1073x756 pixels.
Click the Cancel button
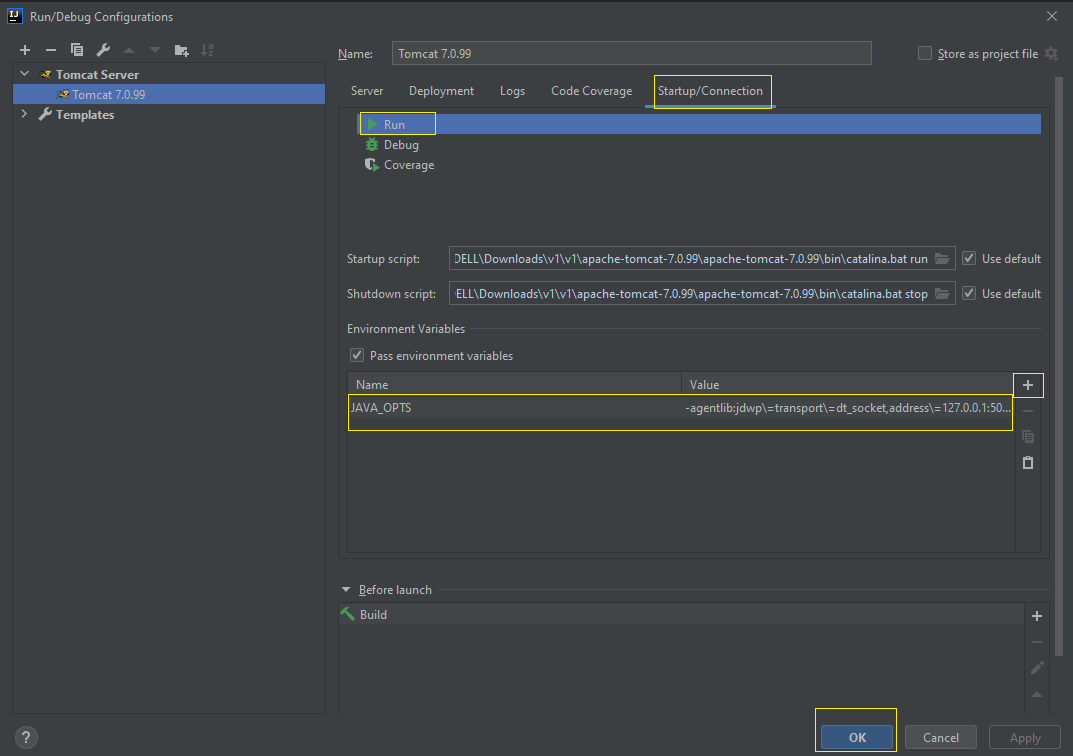click(x=940, y=738)
